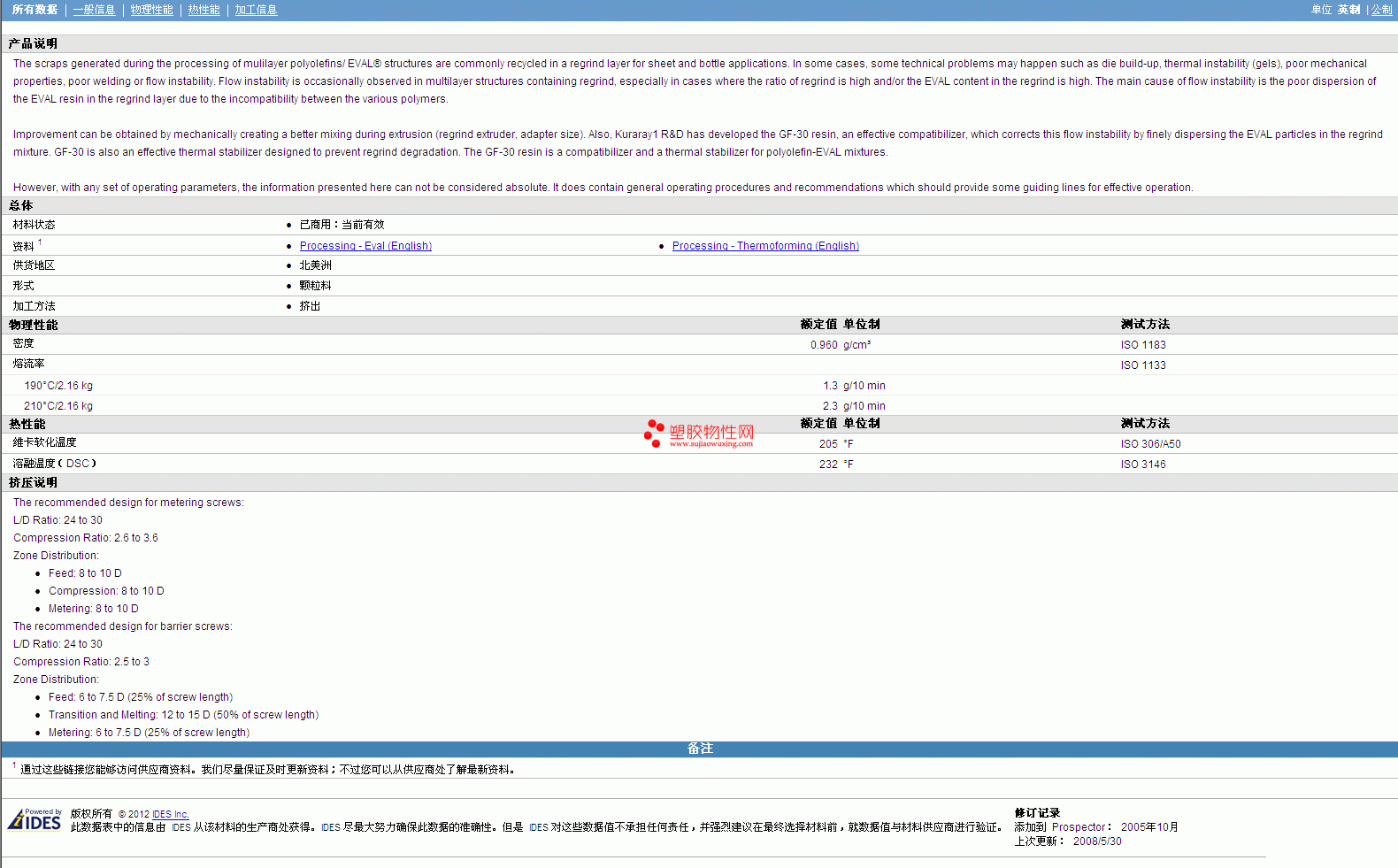Click 'Metering: 8 to 10 D' bullet
Image resolution: width=1398 pixels, height=868 pixels.
[x=93, y=609]
